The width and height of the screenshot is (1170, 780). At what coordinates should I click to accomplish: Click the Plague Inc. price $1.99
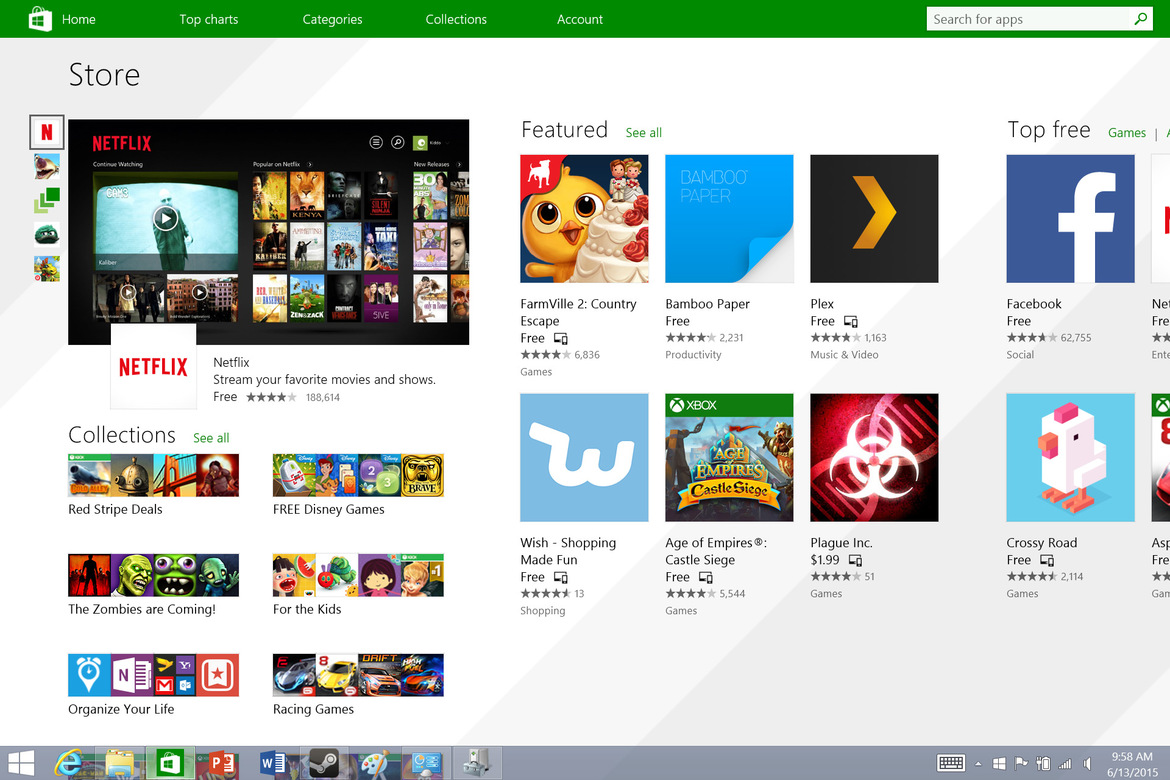pos(825,560)
